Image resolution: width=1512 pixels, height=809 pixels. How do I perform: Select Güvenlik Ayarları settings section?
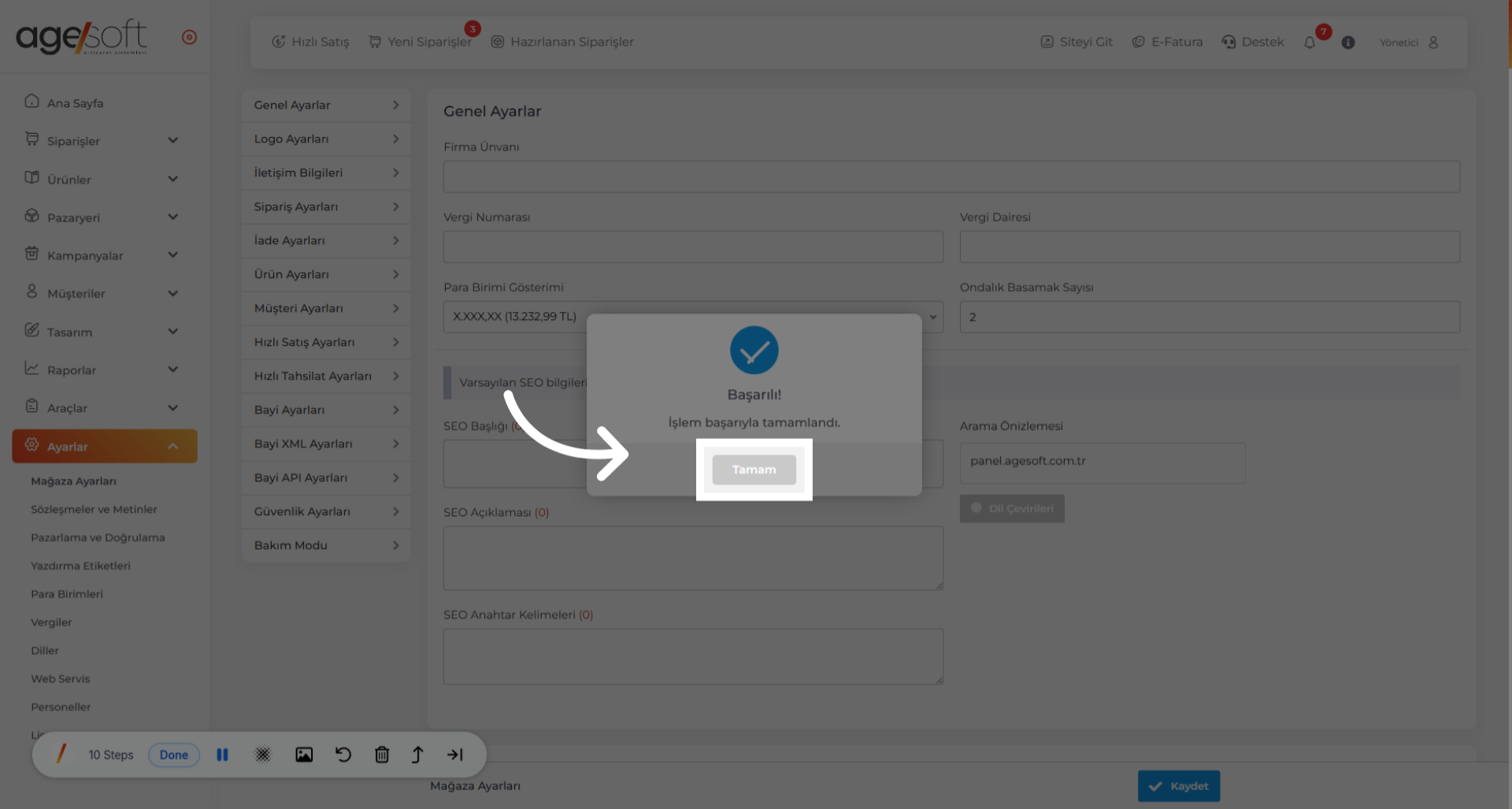pos(326,511)
